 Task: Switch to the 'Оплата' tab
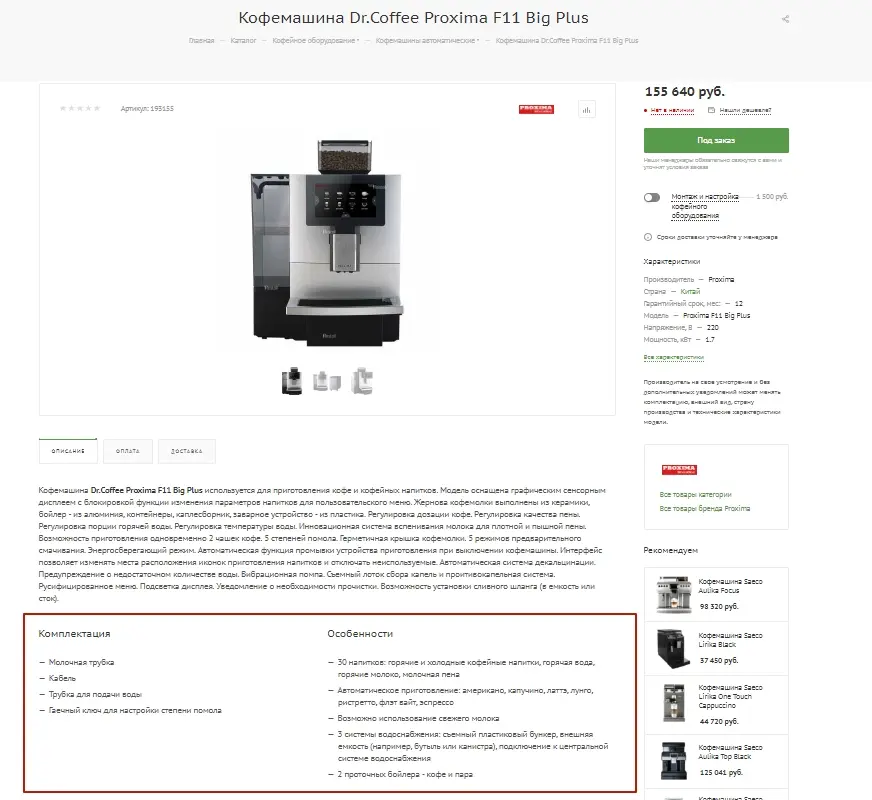(x=128, y=451)
